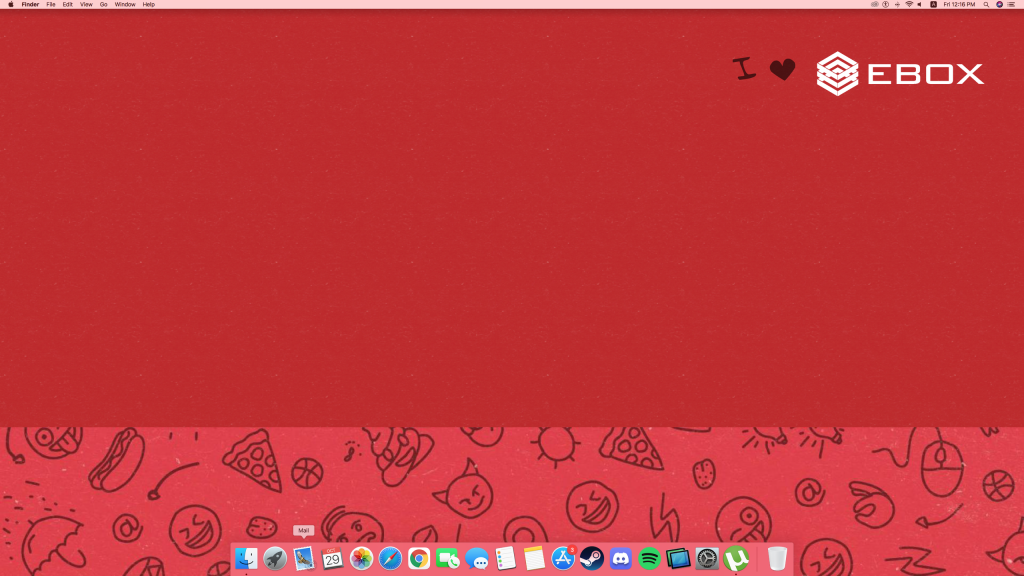
Task: Open Reminders list icon in dock
Action: click(505, 558)
